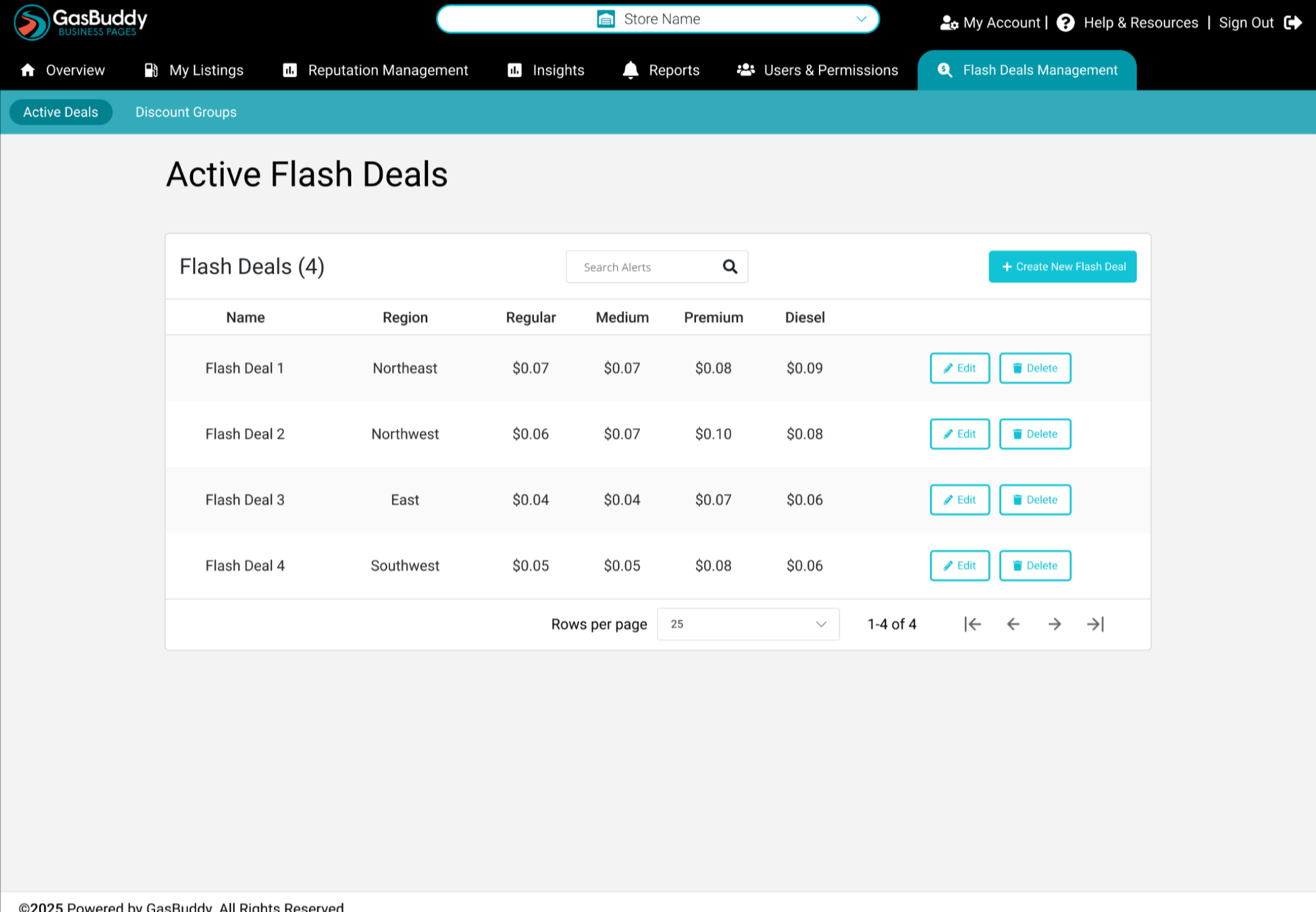
Task: Delete Flash Deal 1
Action: (1035, 368)
